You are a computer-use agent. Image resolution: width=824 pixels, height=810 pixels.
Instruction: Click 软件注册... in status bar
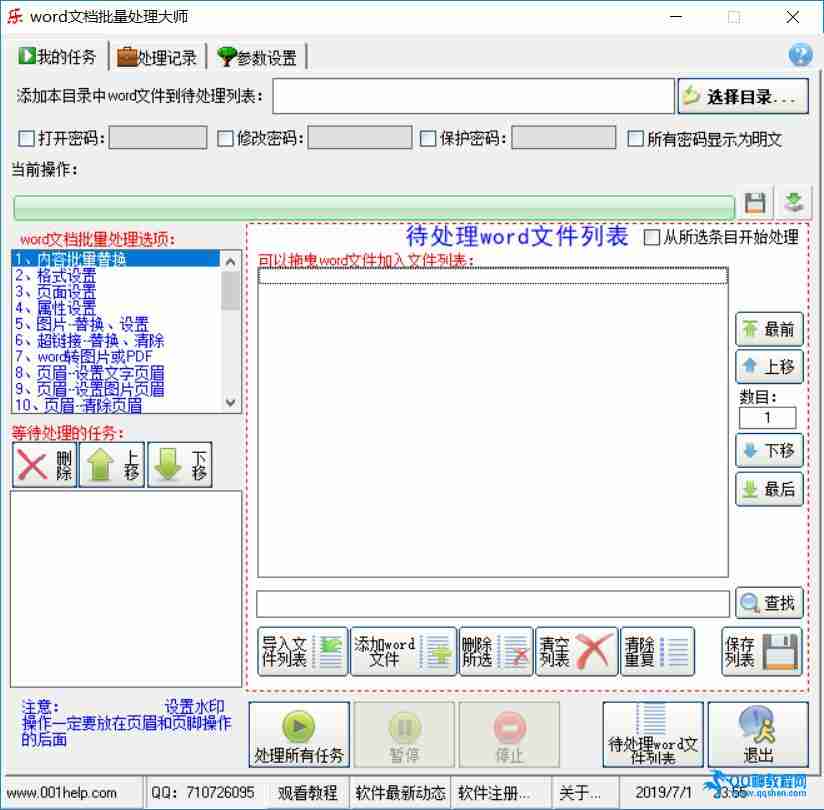(493, 792)
